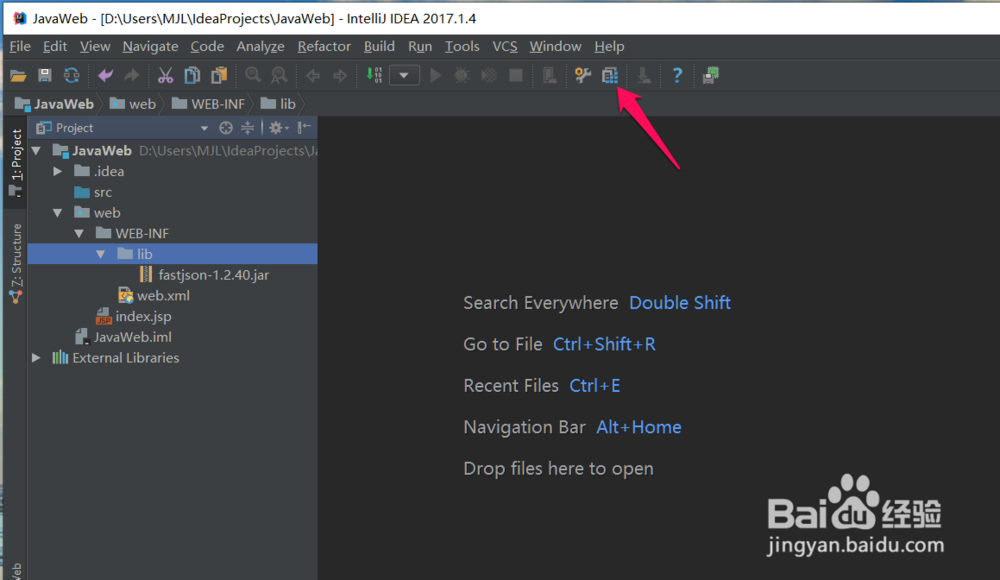Click the Run with Coverage icon
This screenshot has height=580, width=1000.
489,75
